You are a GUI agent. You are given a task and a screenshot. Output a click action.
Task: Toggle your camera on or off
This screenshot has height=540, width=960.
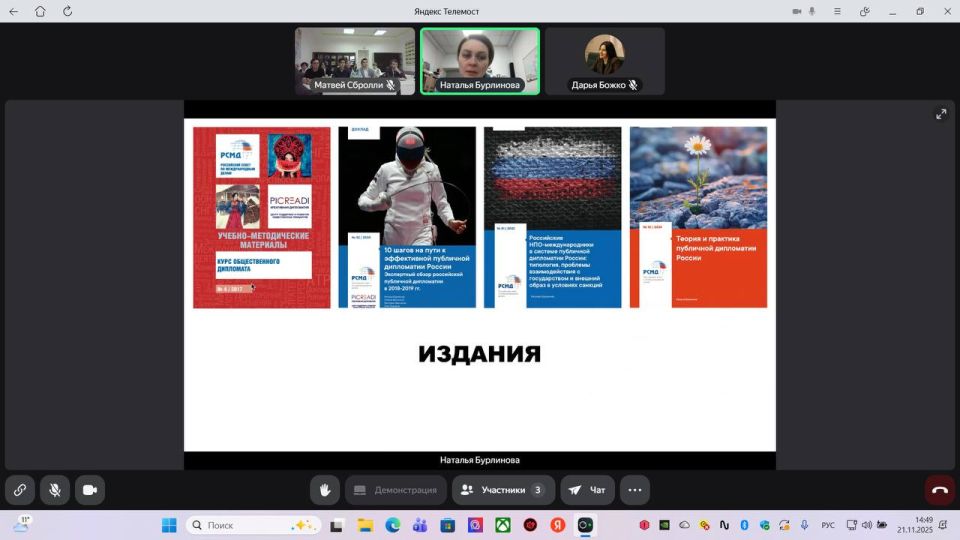90,490
